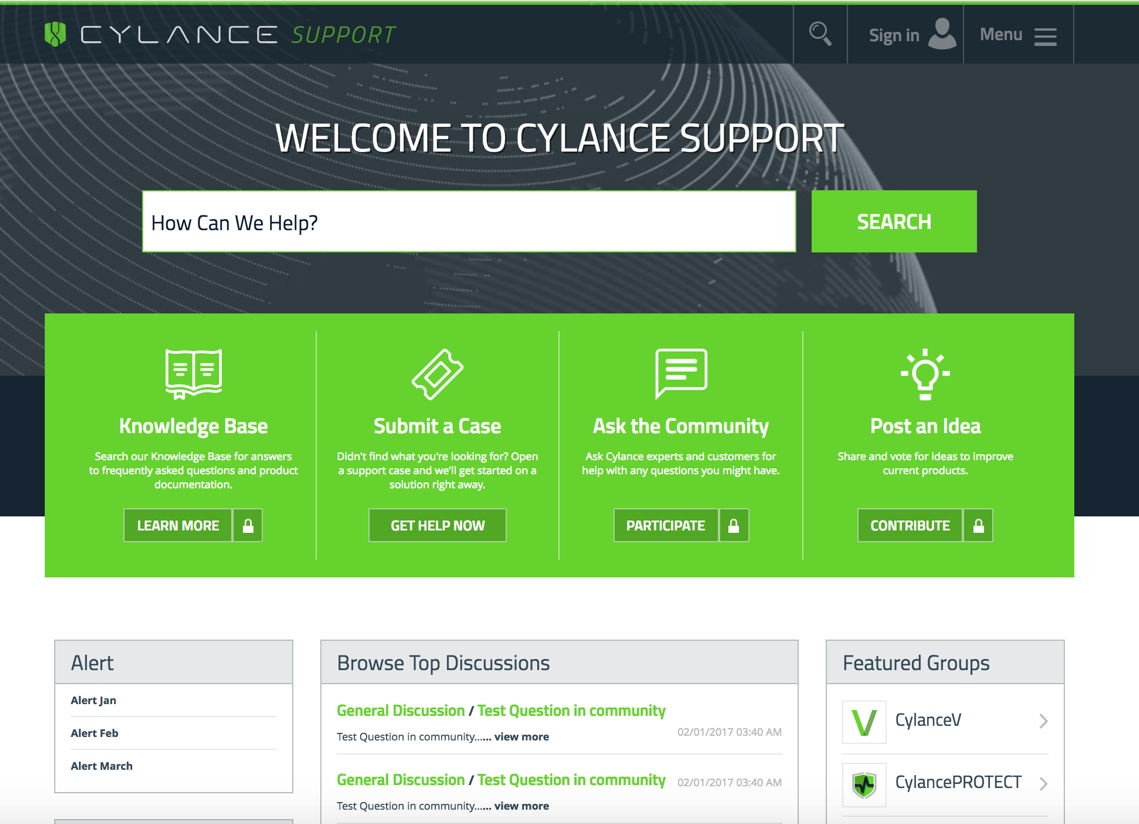Open the Menu label in header
The width and height of the screenshot is (1139, 824).
[x=1000, y=34]
